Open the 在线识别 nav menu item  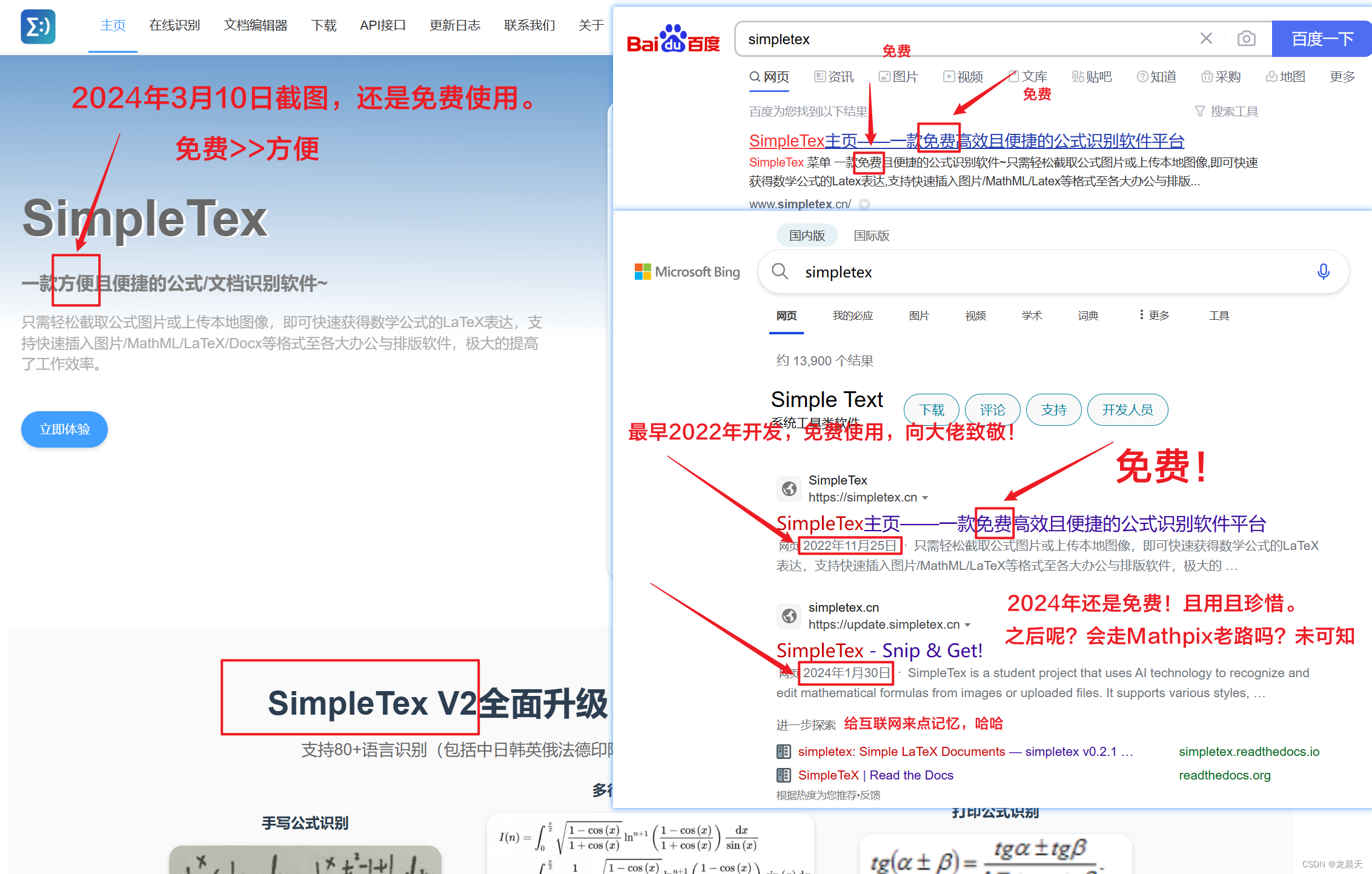(174, 25)
